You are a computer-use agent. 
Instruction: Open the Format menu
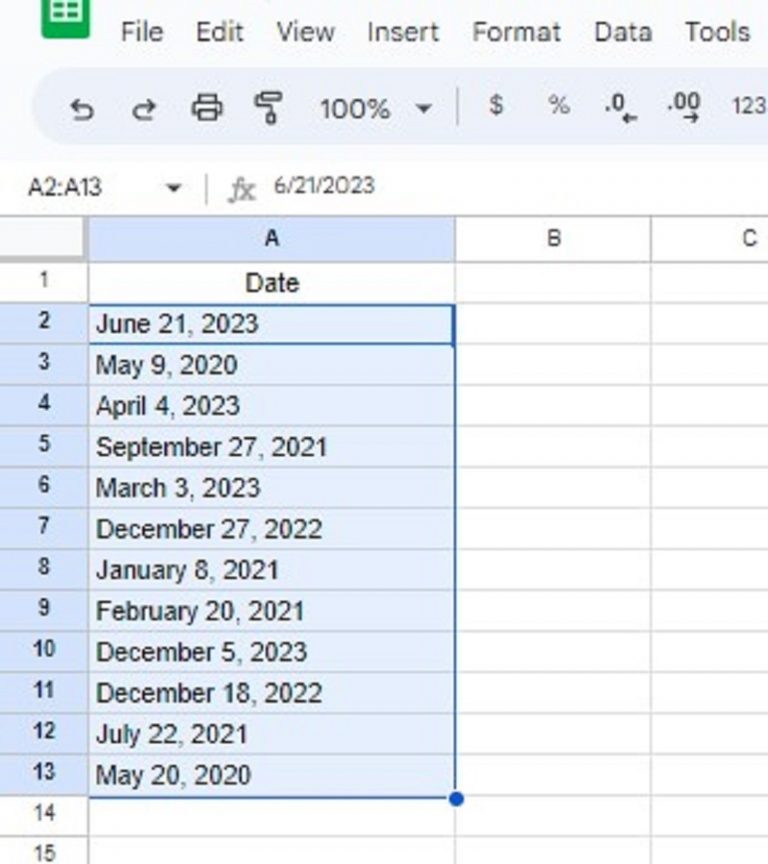coord(516,32)
